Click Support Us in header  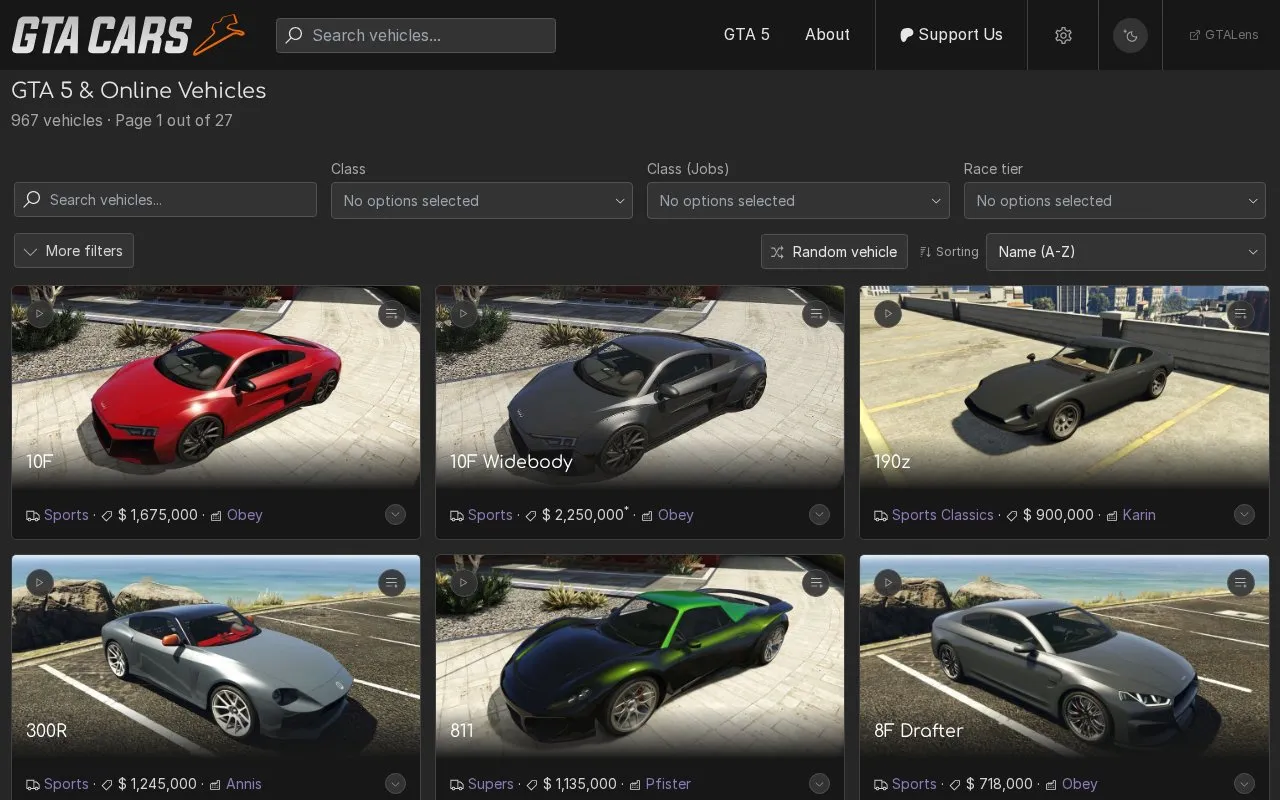tap(951, 35)
